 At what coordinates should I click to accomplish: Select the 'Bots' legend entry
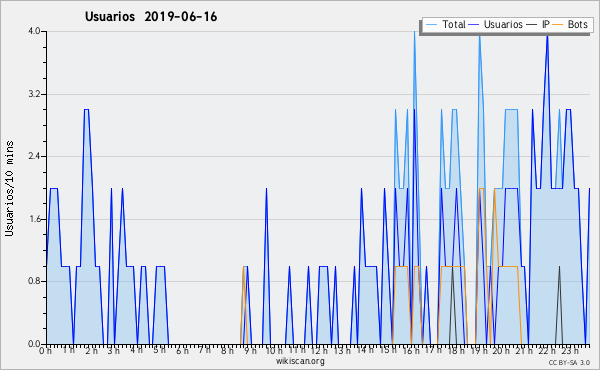click(577, 24)
